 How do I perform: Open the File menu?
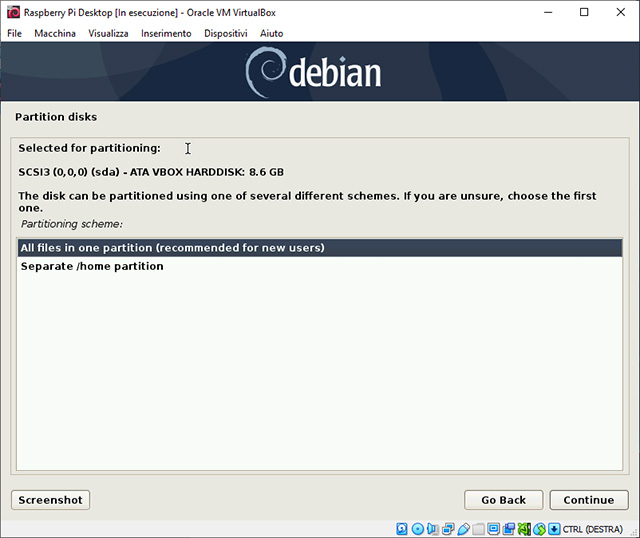(x=14, y=33)
